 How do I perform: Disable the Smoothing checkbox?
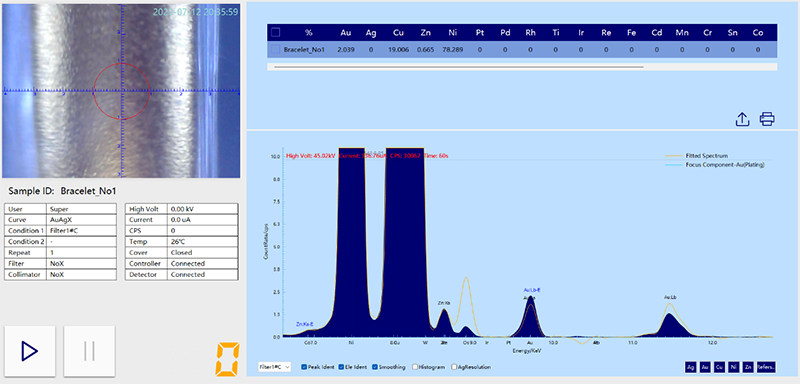click(x=375, y=367)
